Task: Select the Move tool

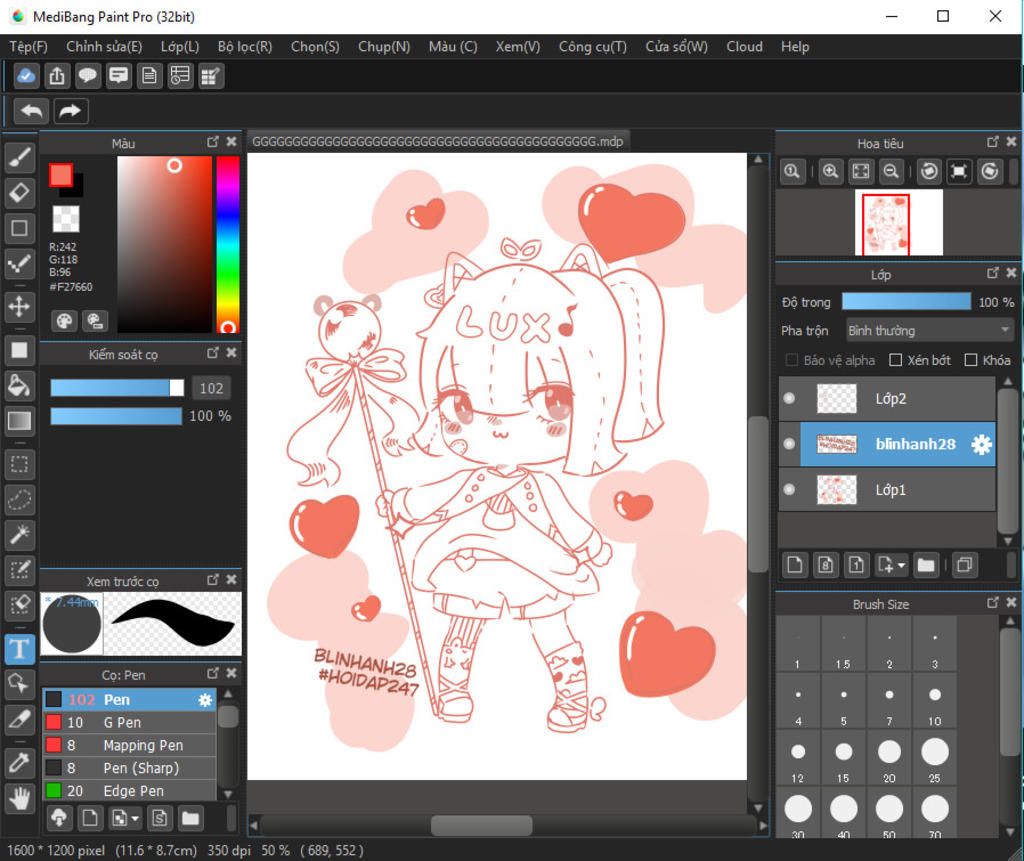Action: coord(20,306)
